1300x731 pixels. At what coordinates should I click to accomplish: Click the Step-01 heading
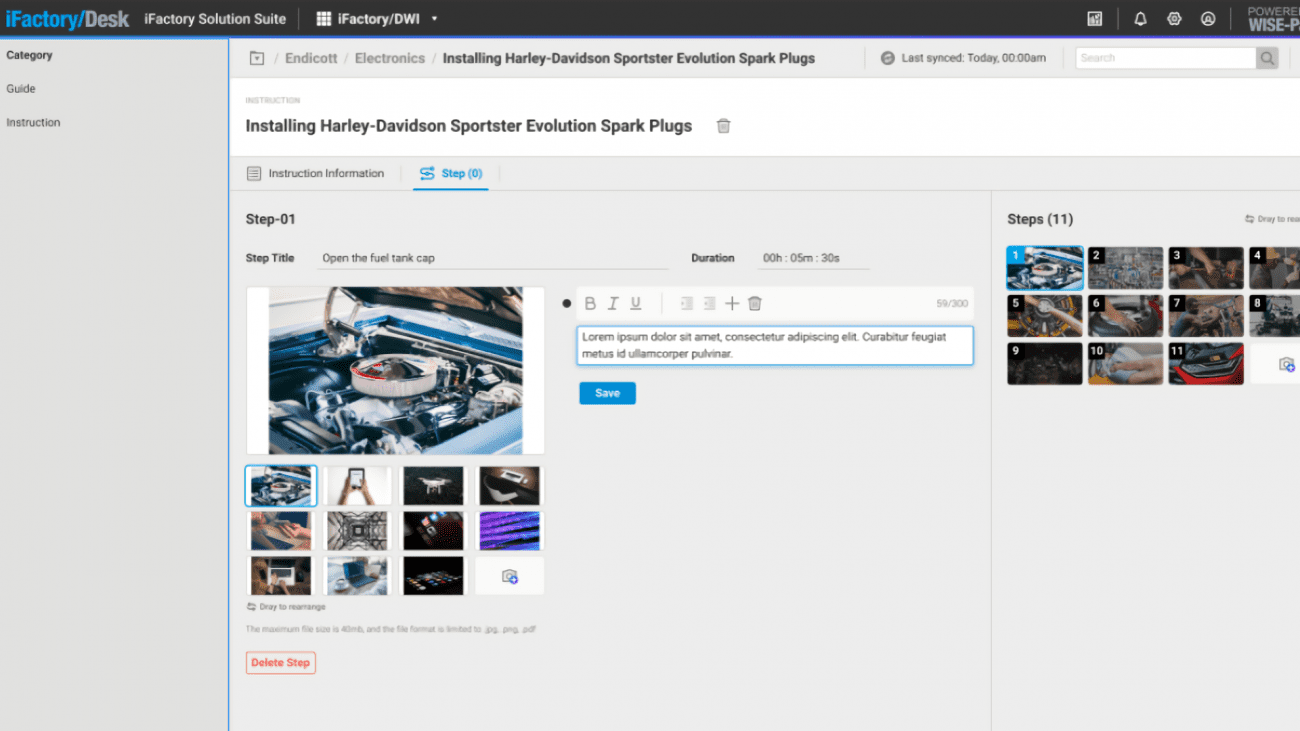pyautogui.click(x=271, y=219)
